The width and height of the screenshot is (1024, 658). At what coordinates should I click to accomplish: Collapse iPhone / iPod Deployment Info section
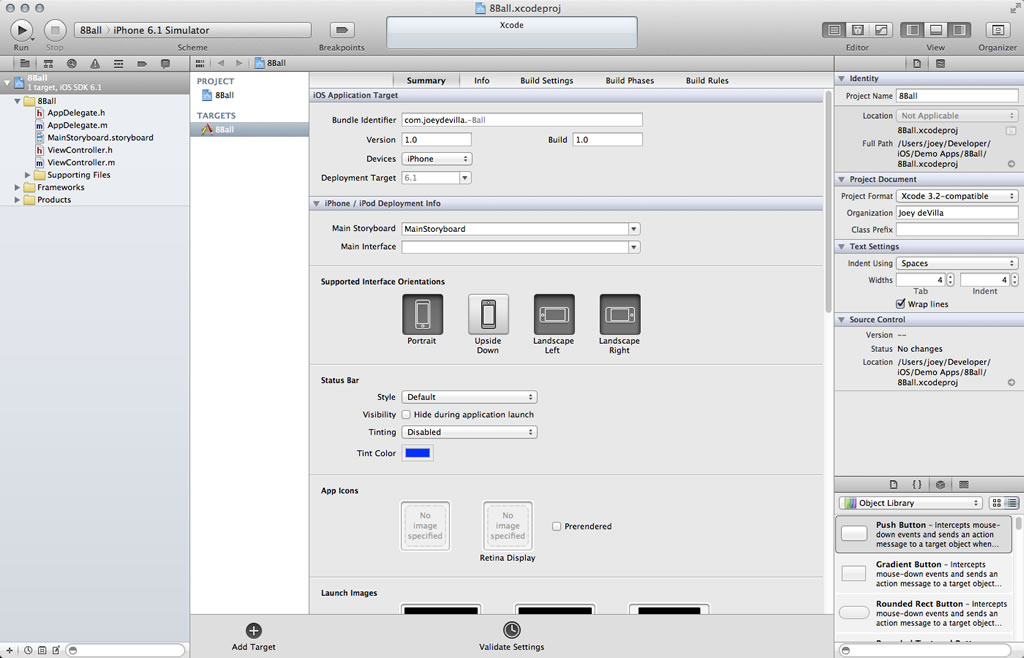click(x=317, y=204)
